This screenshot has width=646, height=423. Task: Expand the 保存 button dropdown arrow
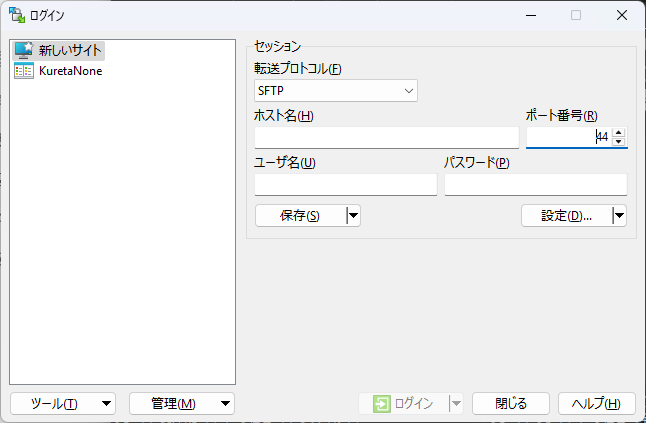pos(353,215)
